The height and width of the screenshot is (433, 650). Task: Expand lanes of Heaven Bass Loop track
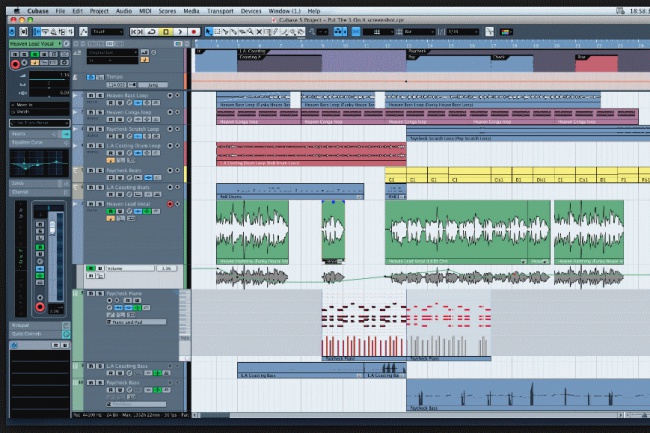click(x=76, y=95)
